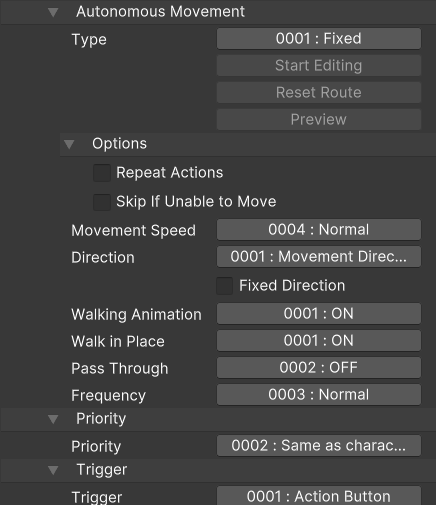Change the Walk in Place setting
The height and width of the screenshot is (505, 436).
319,341
